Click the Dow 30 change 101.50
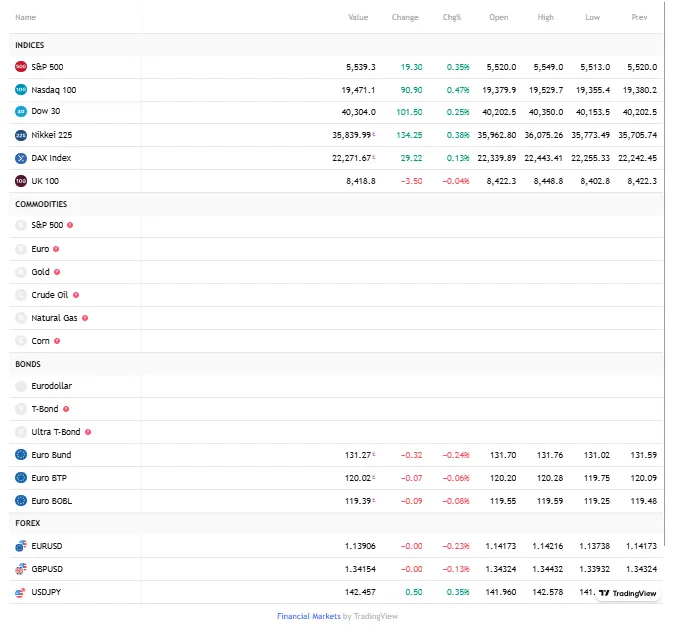692x634 pixels. pos(409,112)
